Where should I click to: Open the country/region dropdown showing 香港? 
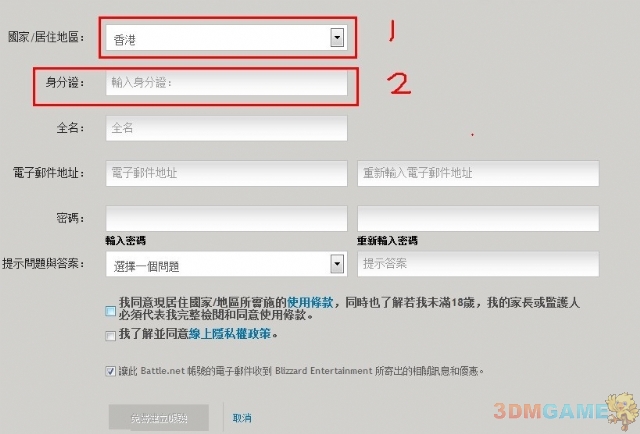(226, 38)
